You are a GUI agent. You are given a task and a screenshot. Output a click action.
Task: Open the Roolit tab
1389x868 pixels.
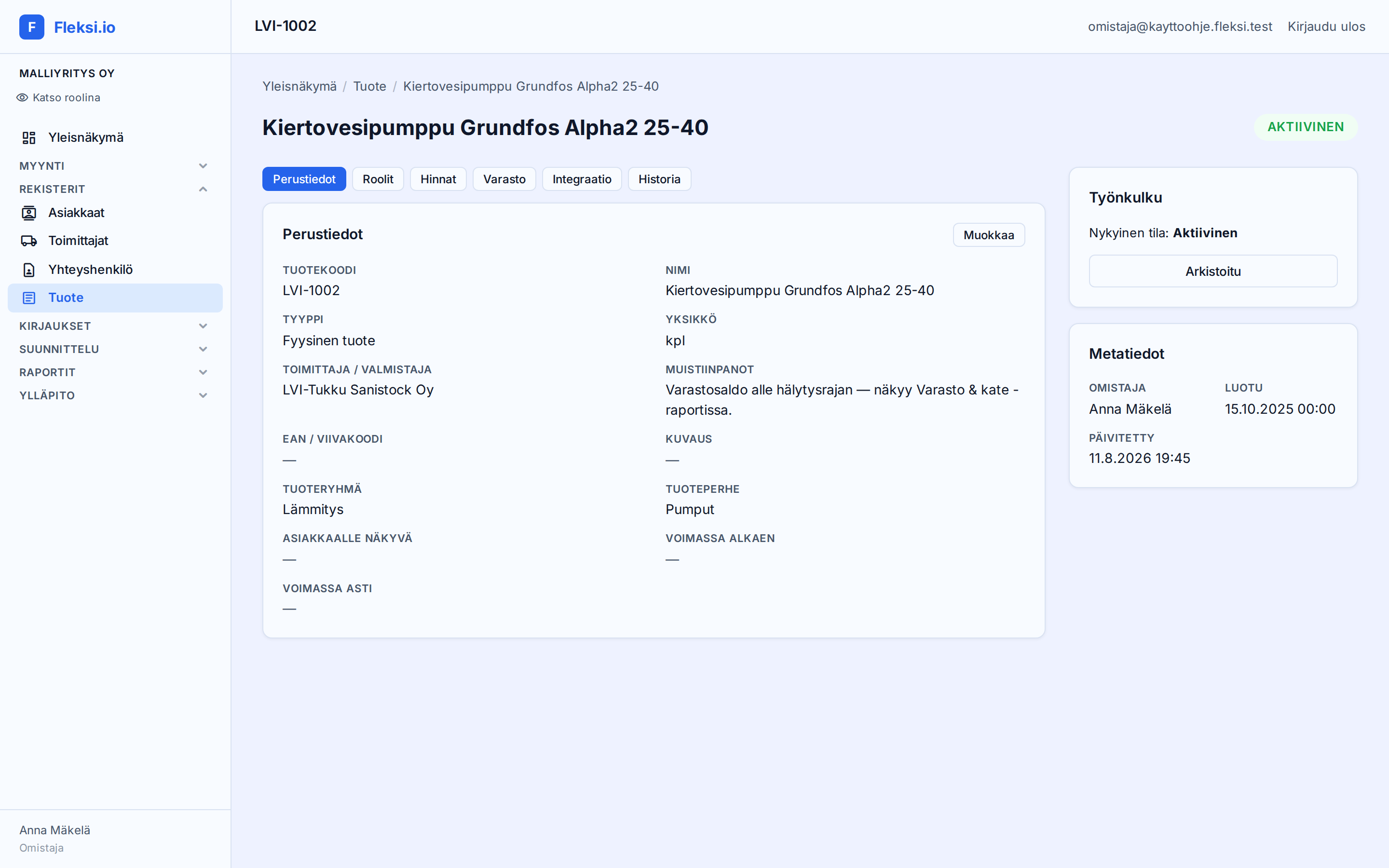pos(378,179)
